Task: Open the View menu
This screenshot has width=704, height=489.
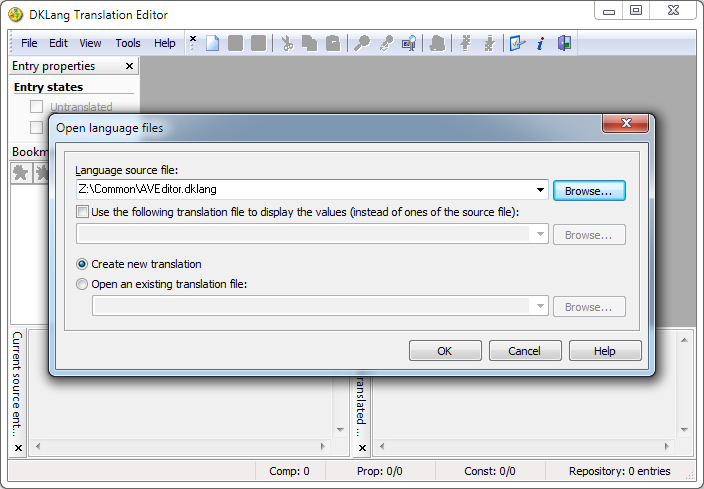Action: pos(91,43)
